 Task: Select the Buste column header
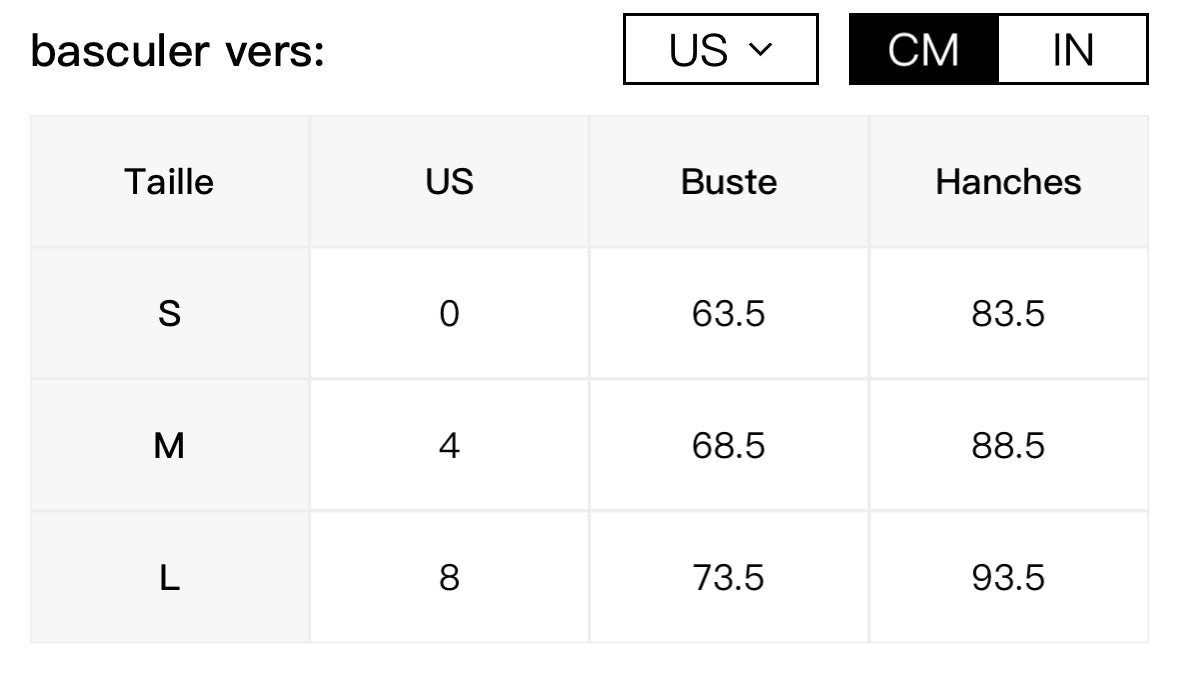pyautogui.click(x=728, y=181)
